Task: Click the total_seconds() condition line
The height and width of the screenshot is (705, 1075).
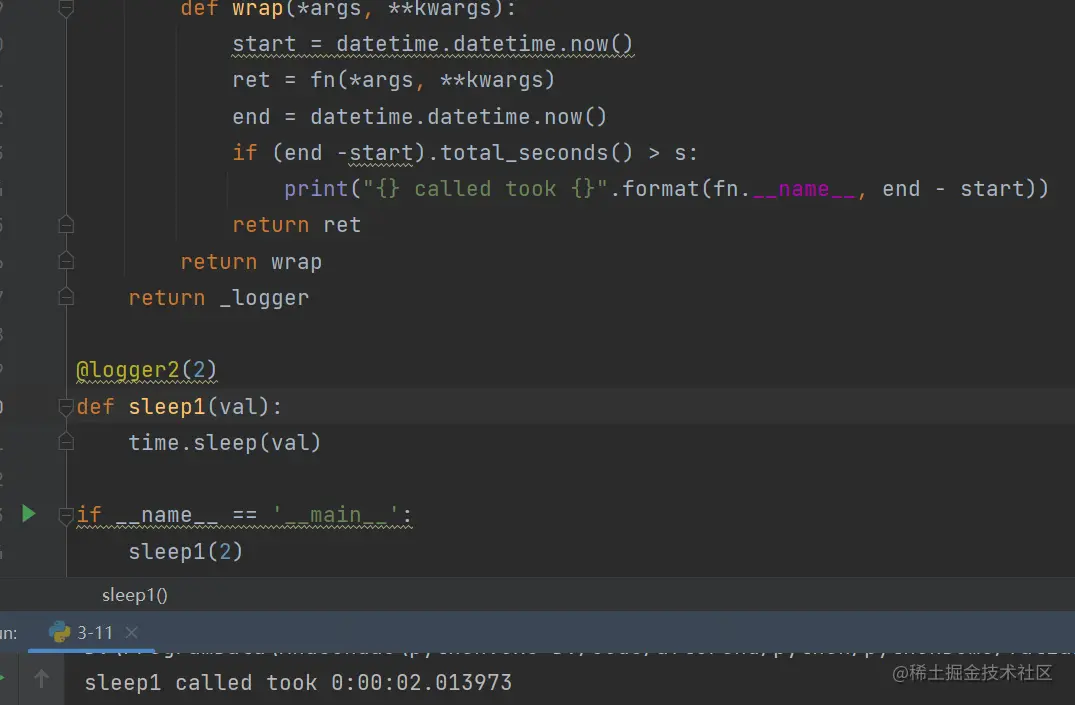Action: pos(465,152)
